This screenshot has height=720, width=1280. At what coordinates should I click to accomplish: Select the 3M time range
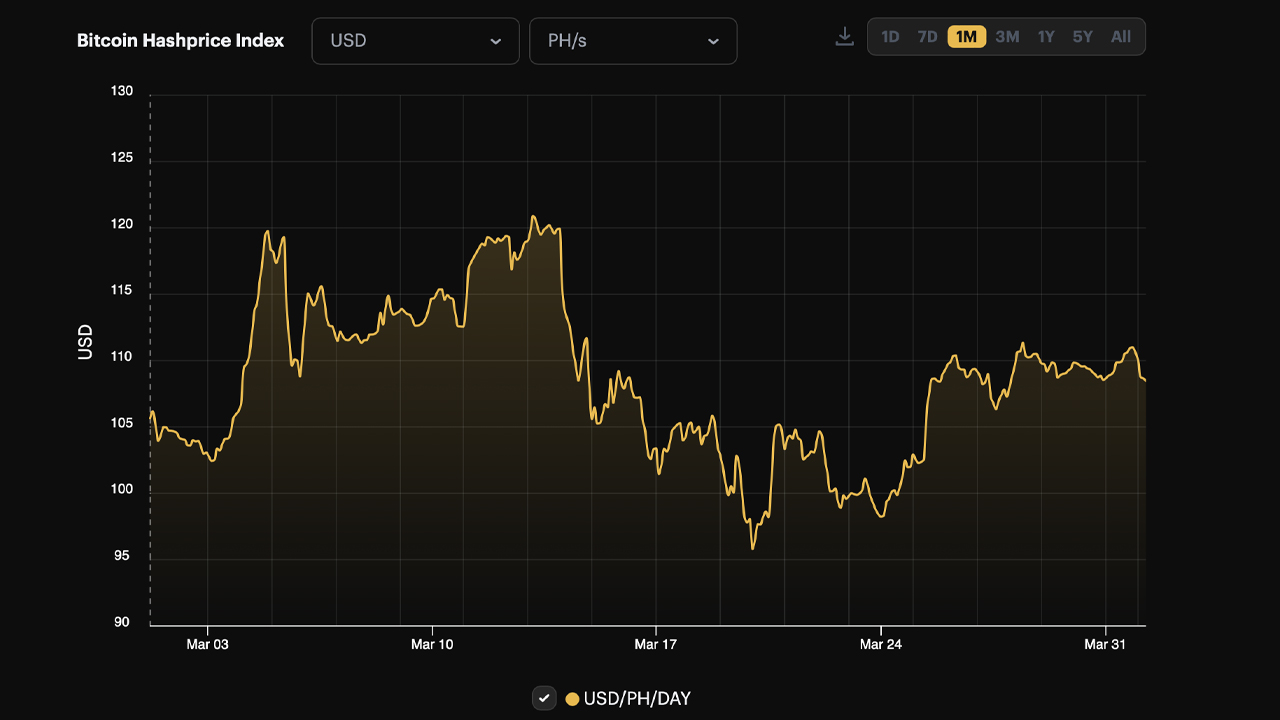1007,37
